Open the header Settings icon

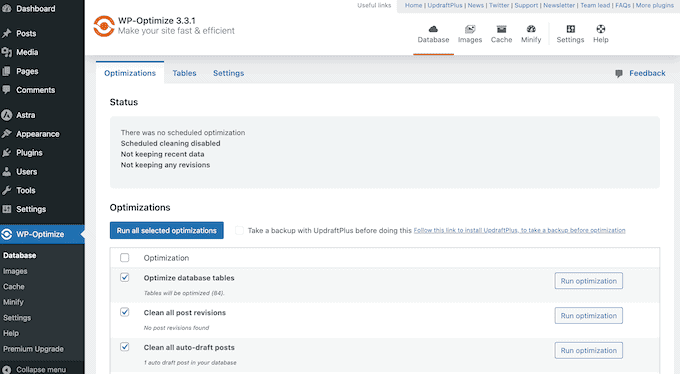[x=571, y=29]
